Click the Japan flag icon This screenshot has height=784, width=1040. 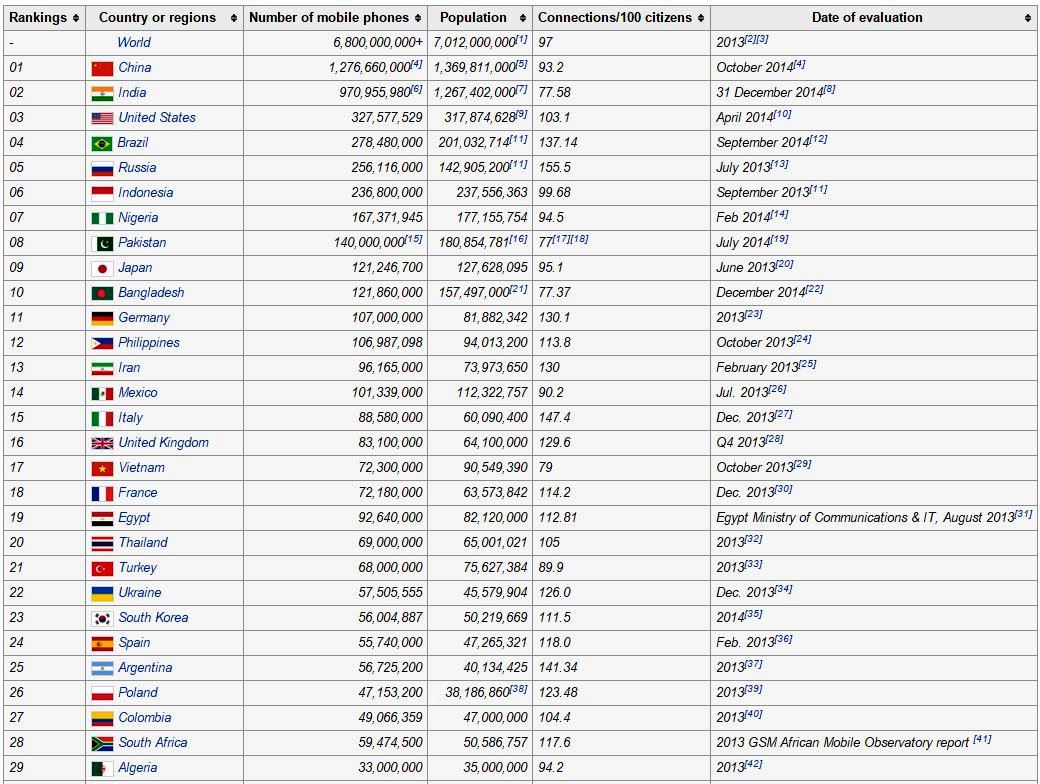point(102,269)
